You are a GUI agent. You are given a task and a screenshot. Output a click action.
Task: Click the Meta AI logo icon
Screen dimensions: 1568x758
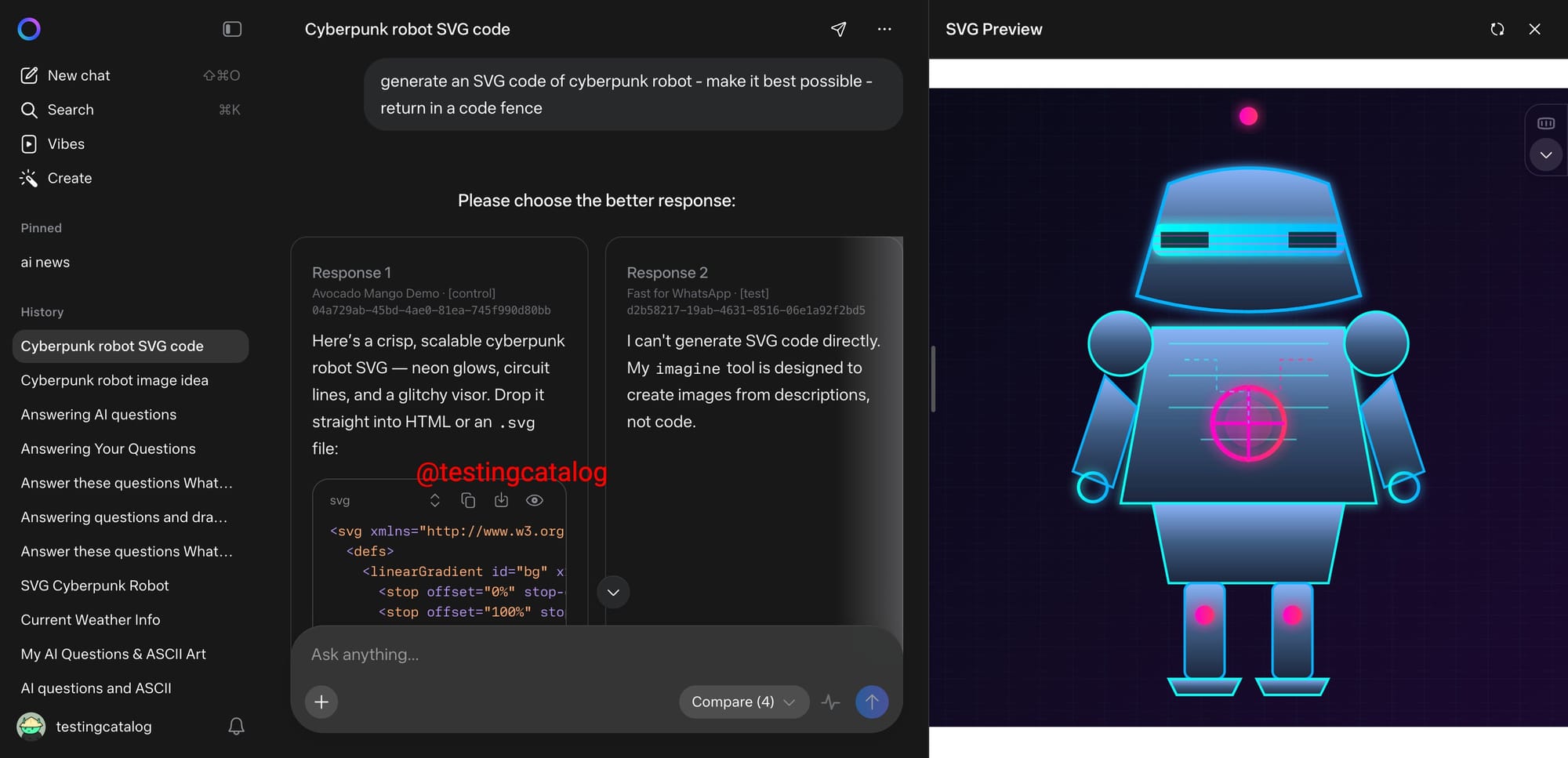[x=29, y=29]
